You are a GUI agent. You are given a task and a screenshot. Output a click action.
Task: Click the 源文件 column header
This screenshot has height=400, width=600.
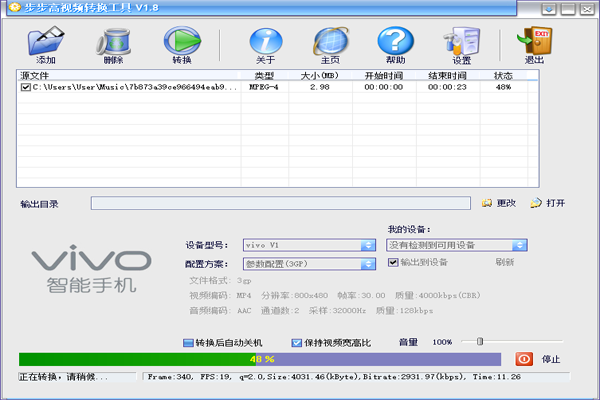[129, 75]
